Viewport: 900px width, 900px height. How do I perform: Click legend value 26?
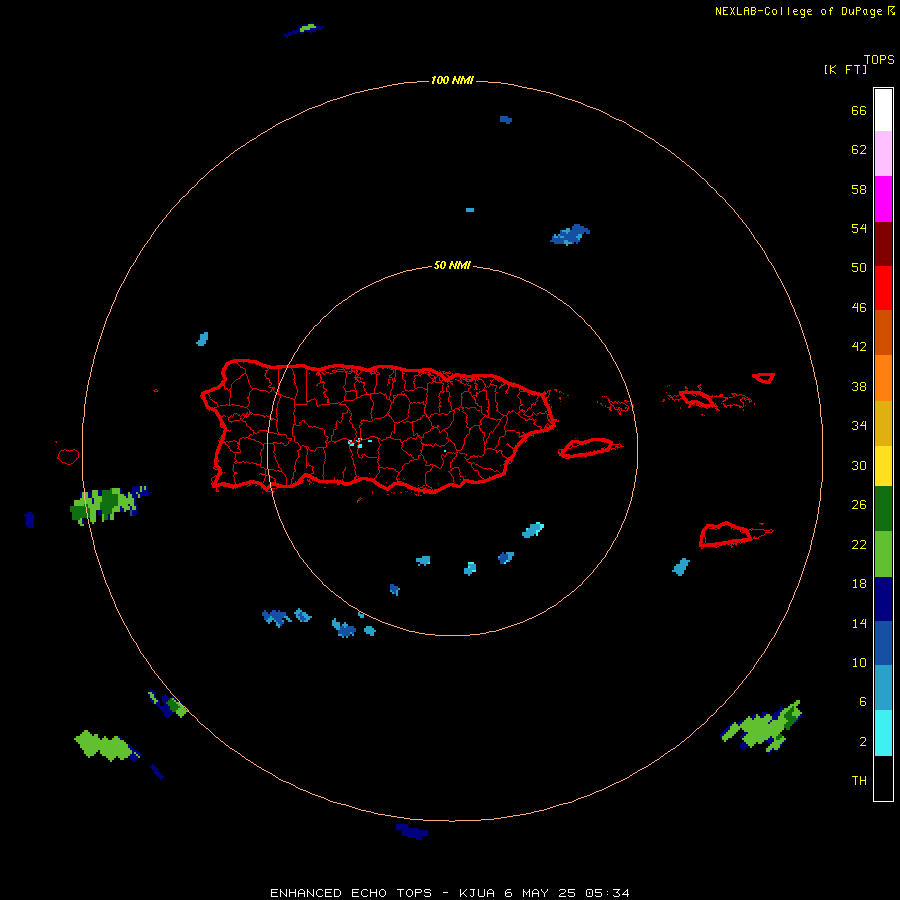(859, 505)
